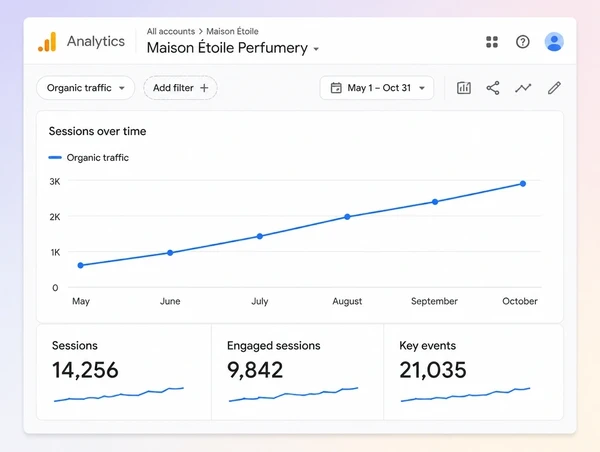Click the 21,035 key events value
Viewport: 600px width, 452px height.
(433, 370)
